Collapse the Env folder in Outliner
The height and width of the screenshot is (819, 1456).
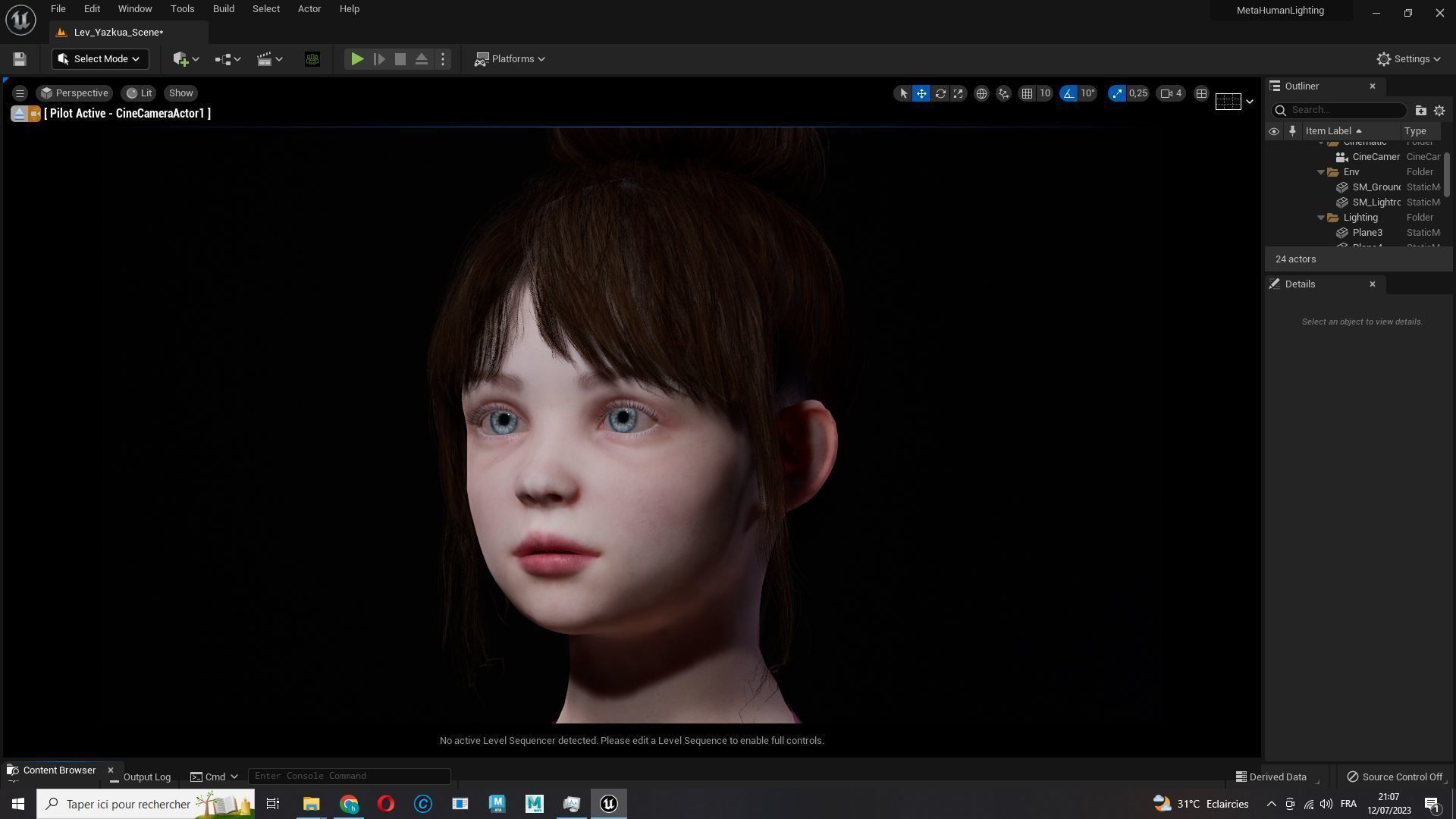[1321, 172]
